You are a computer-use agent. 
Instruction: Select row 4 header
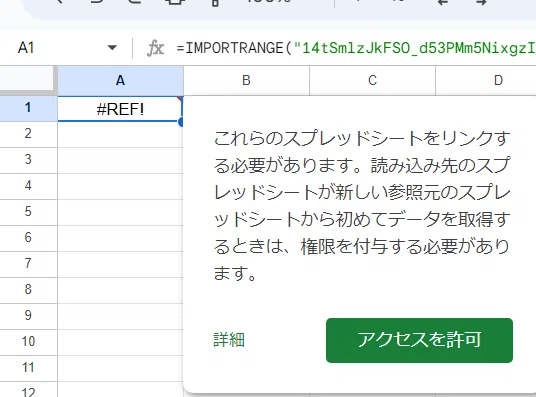28,186
